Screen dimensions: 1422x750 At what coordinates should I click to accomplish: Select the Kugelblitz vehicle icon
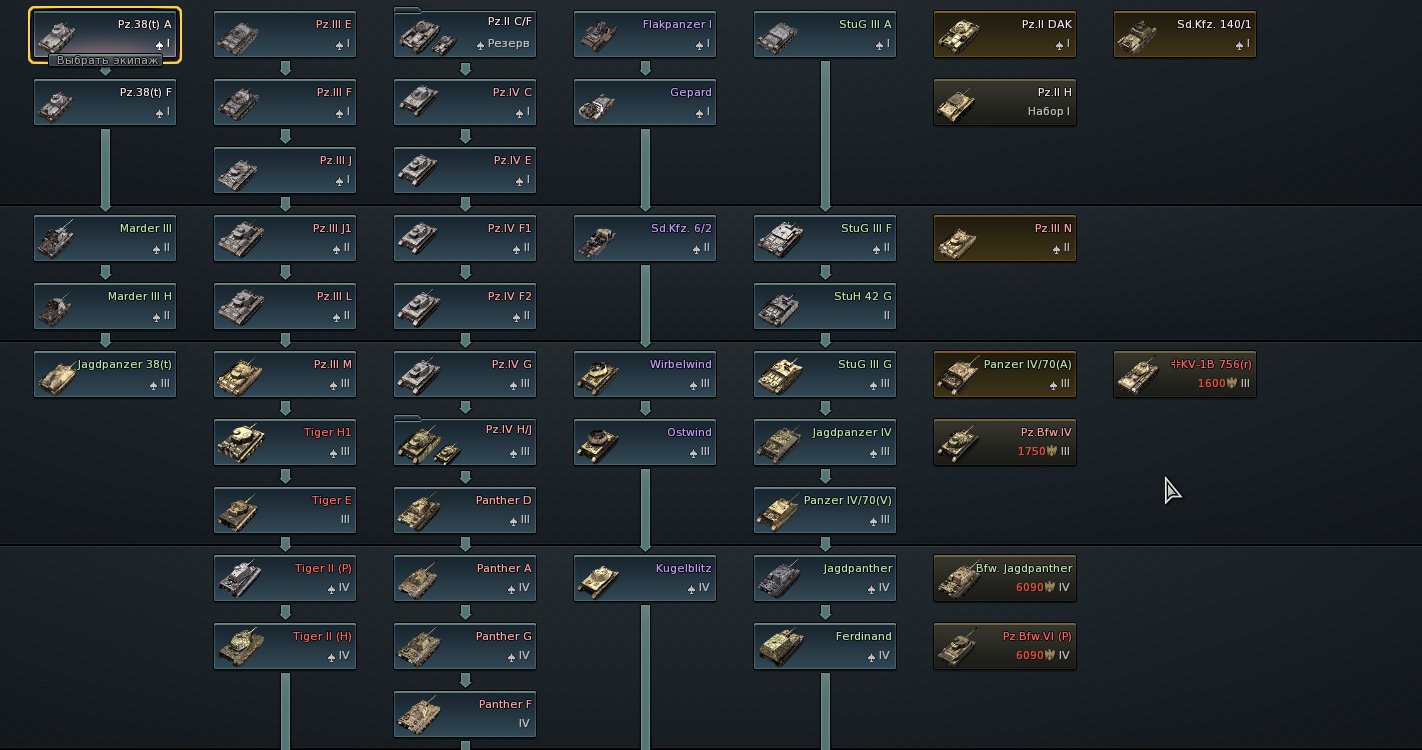pyautogui.click(x=600, y=578)
